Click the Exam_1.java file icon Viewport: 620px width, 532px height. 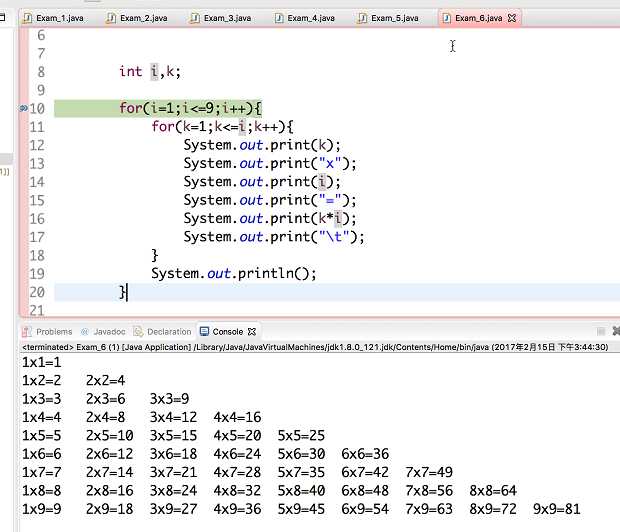pos(27,18)
